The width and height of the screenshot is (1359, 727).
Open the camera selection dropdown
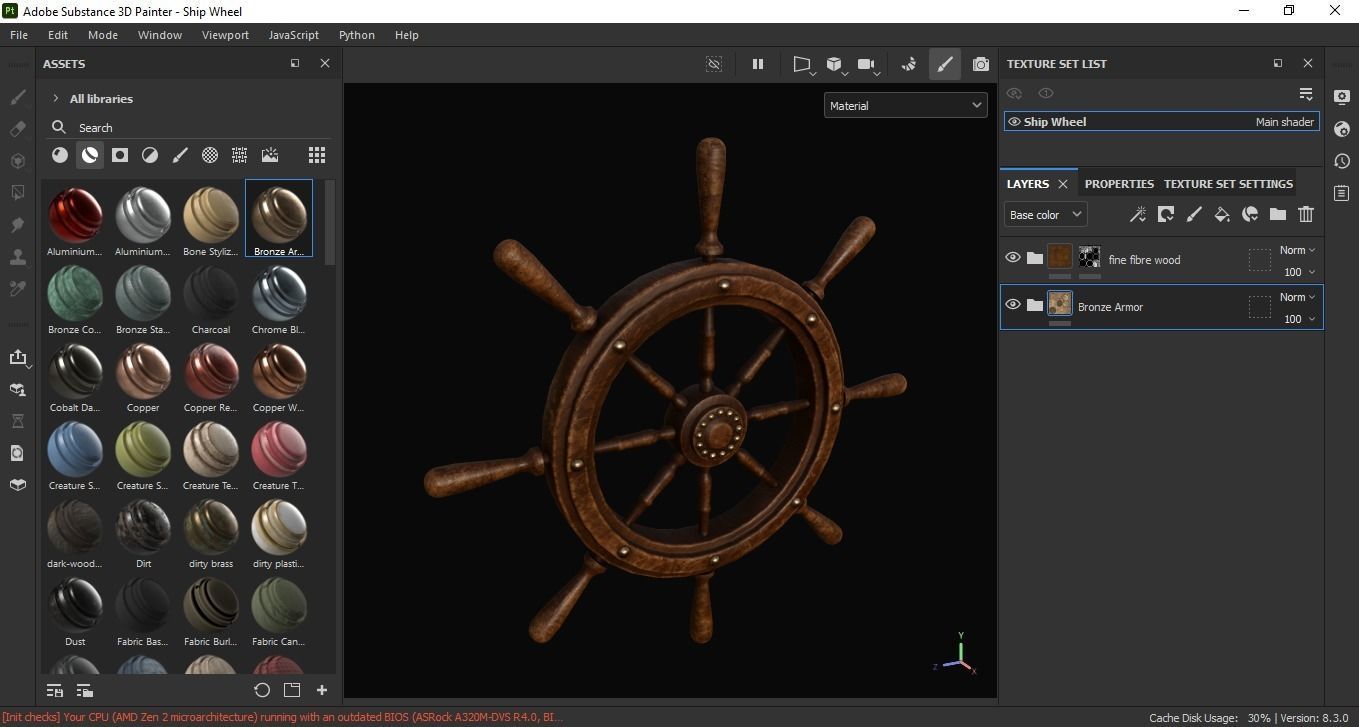point(869,65)
